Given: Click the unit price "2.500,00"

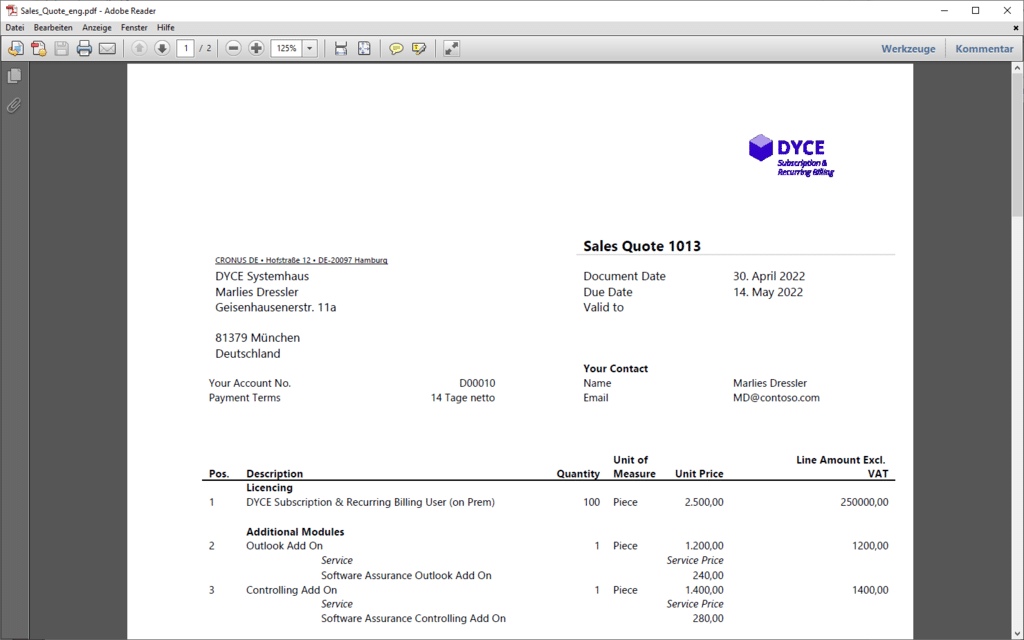Looking at the screenshot, I should (x=704, y=502).
